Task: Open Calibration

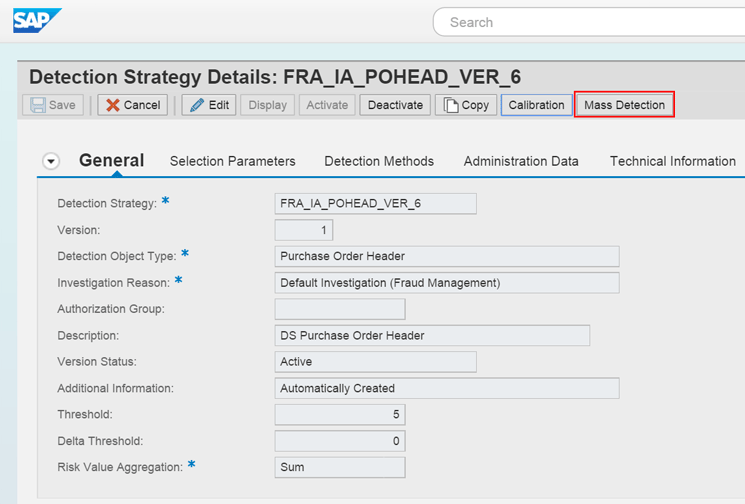Action: (536, 105)
